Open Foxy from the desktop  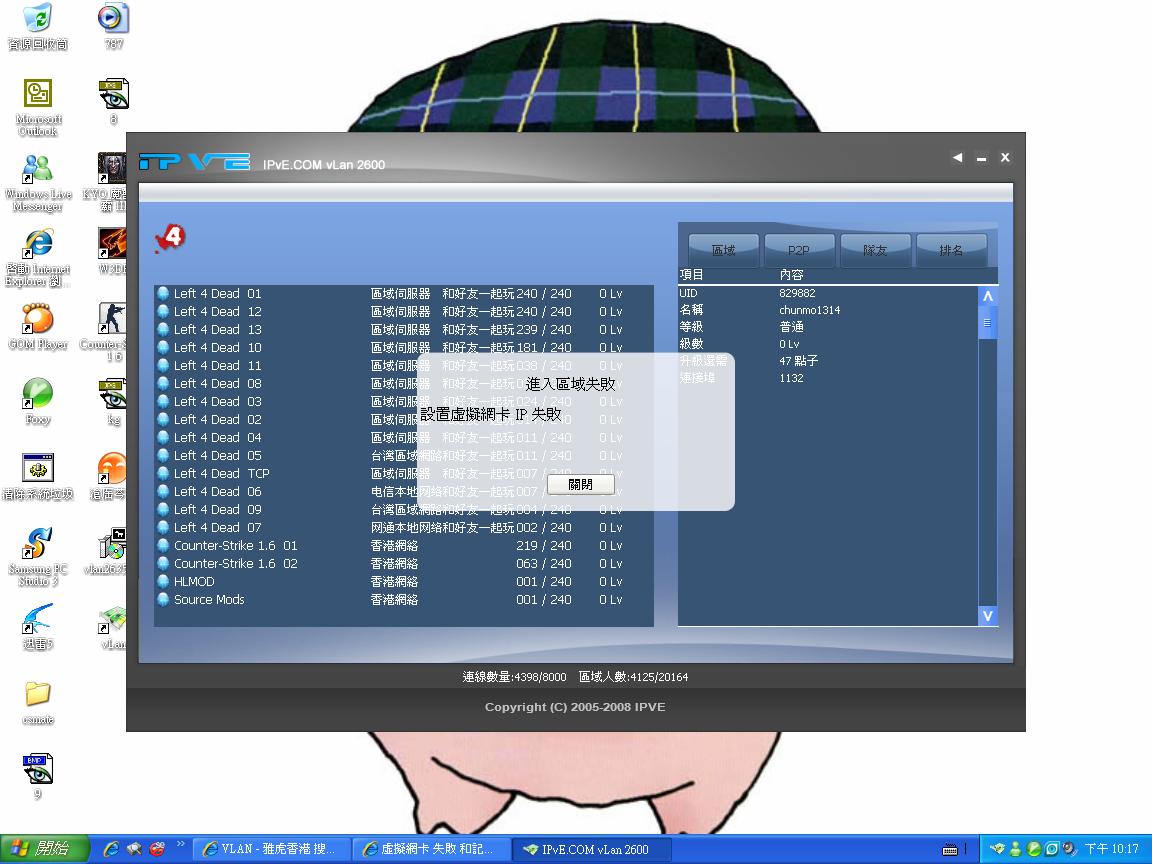pos(37,395)
